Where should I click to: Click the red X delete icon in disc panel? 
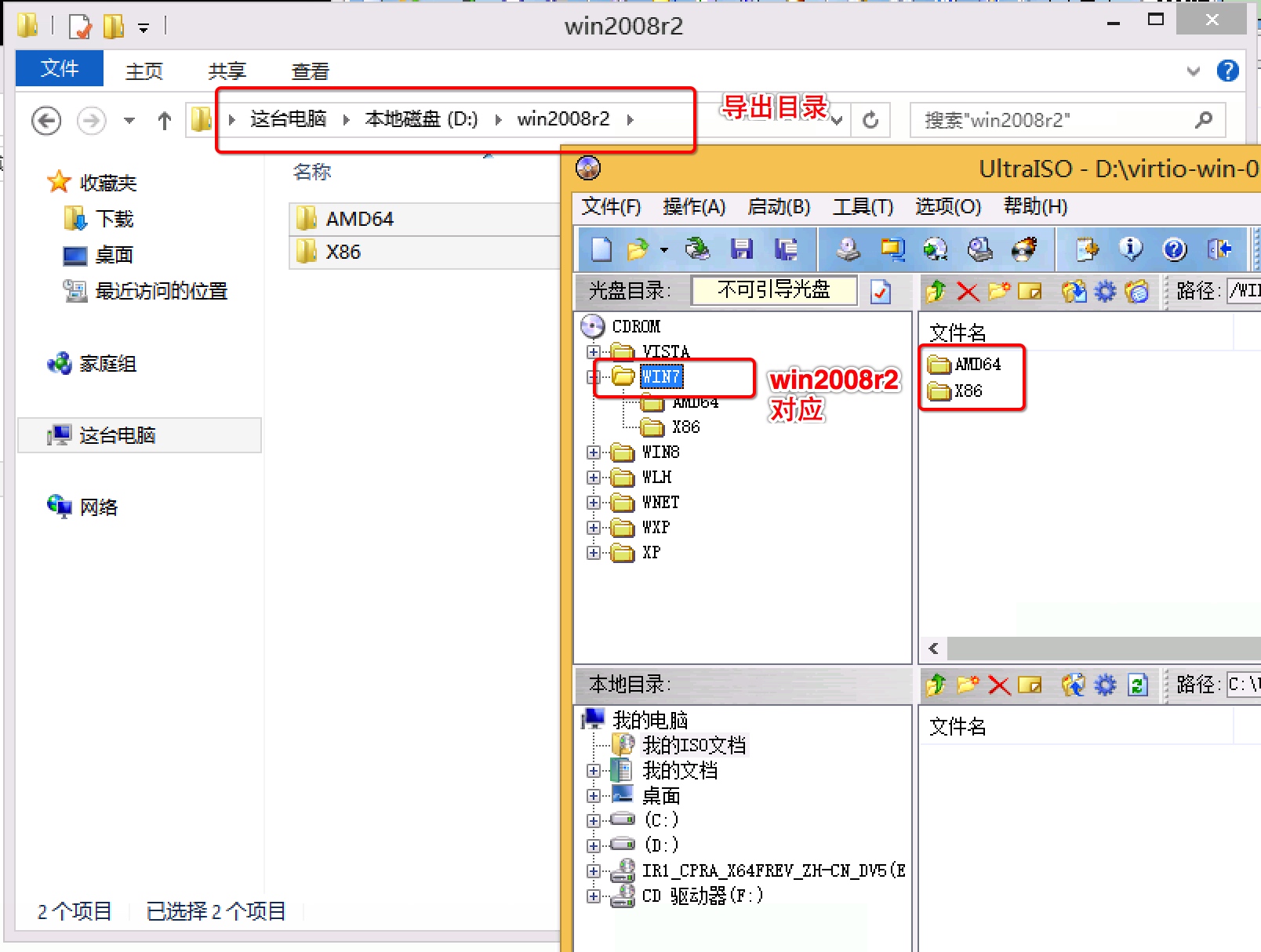[968, 292]
